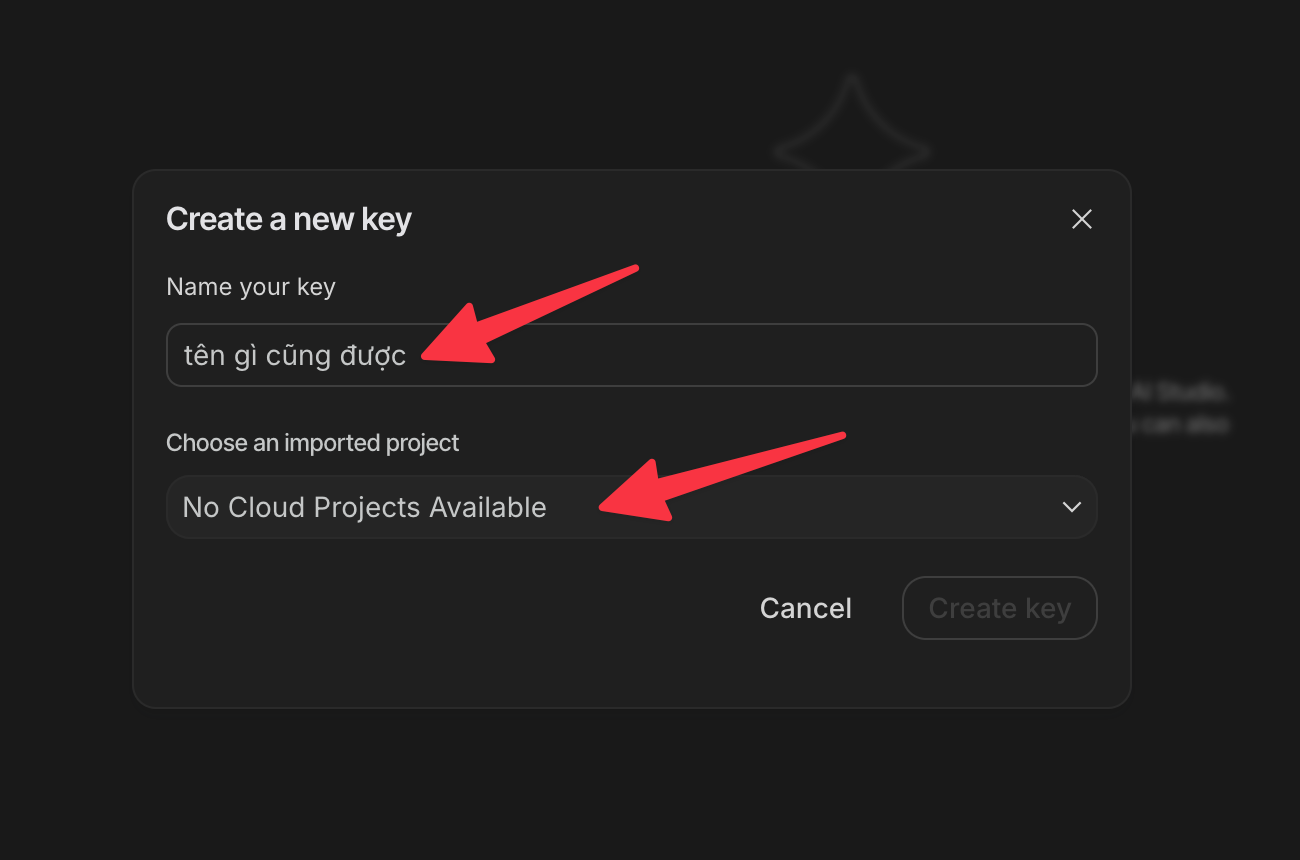Click the chevron arrow on project selector
Viewport: 1300px width, 860px height.
pyautogui.click(x=1071, y=507)
